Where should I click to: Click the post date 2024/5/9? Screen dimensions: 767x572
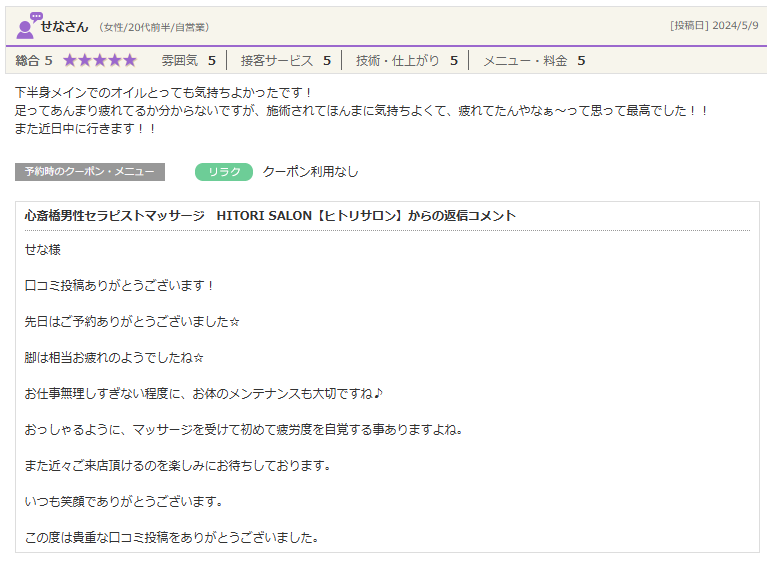(x=735, y=25)
